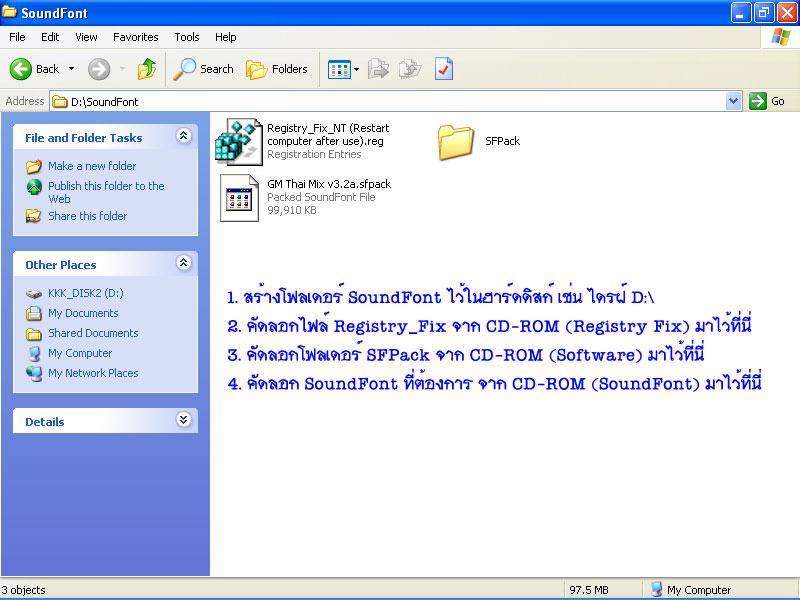Click the Move To toolbar icon
The image size is (800, 600).
(x=378, y=69)
